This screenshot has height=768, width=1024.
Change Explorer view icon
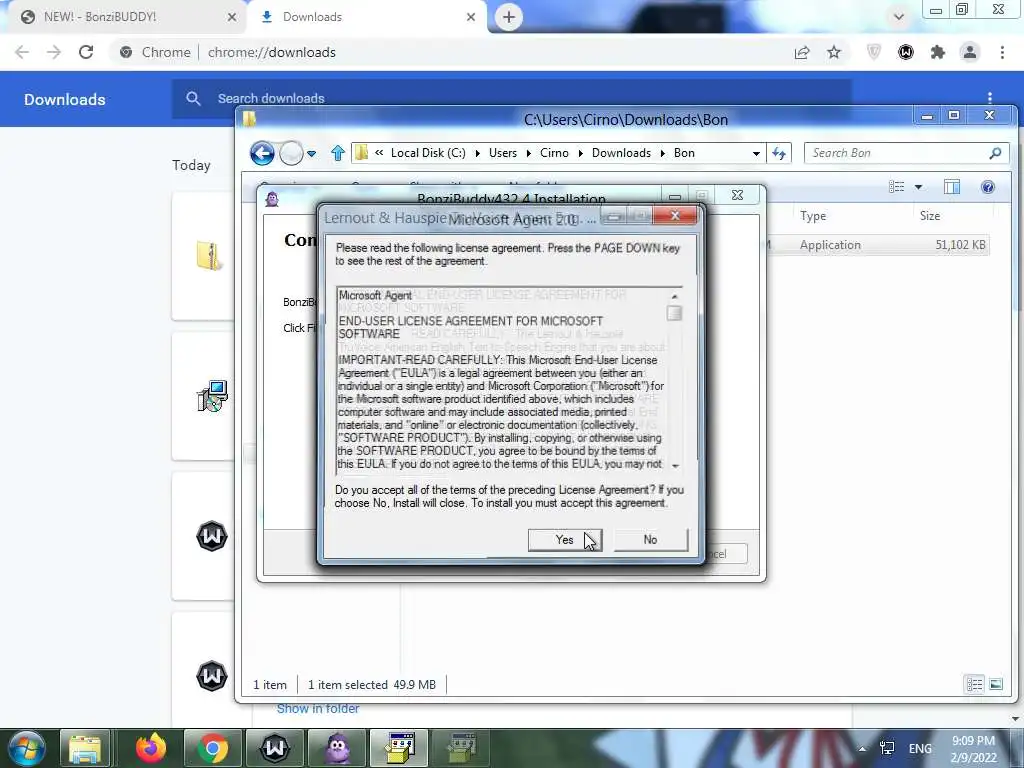[897, 187]
